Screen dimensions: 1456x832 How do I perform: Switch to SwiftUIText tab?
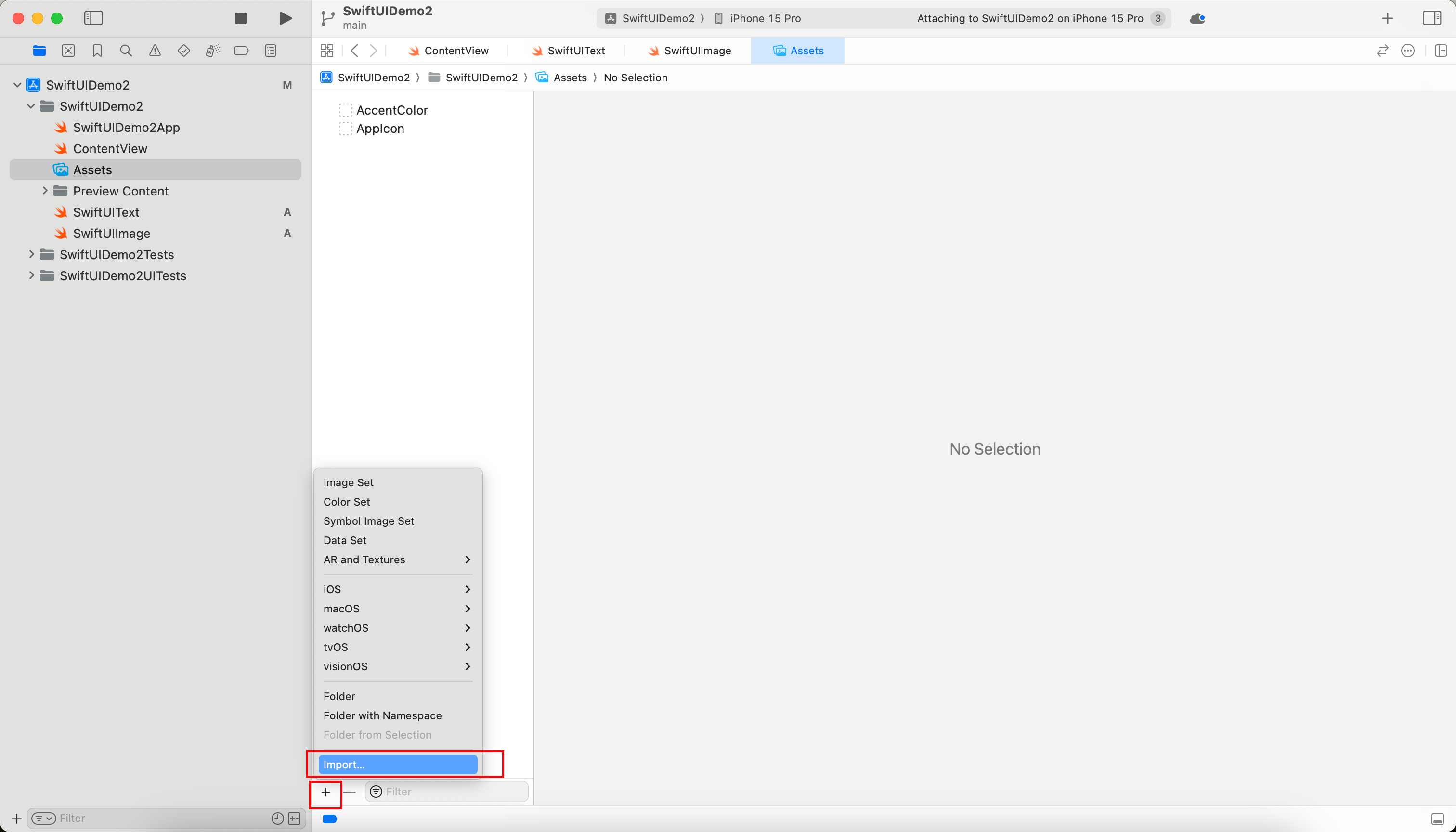point(575,50)
